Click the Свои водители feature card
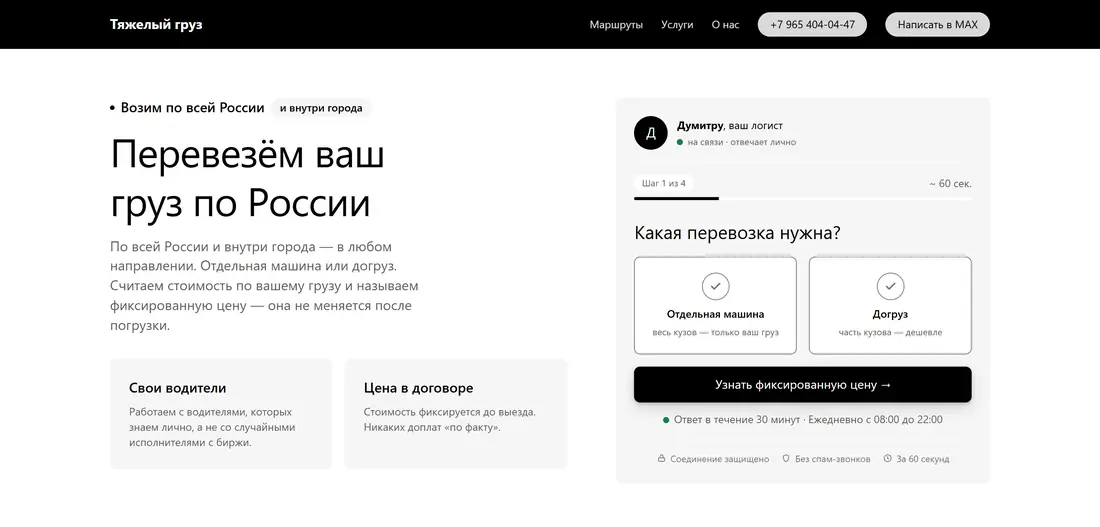This screenshot has width=1100, height=527. click(x=221, y=414)
